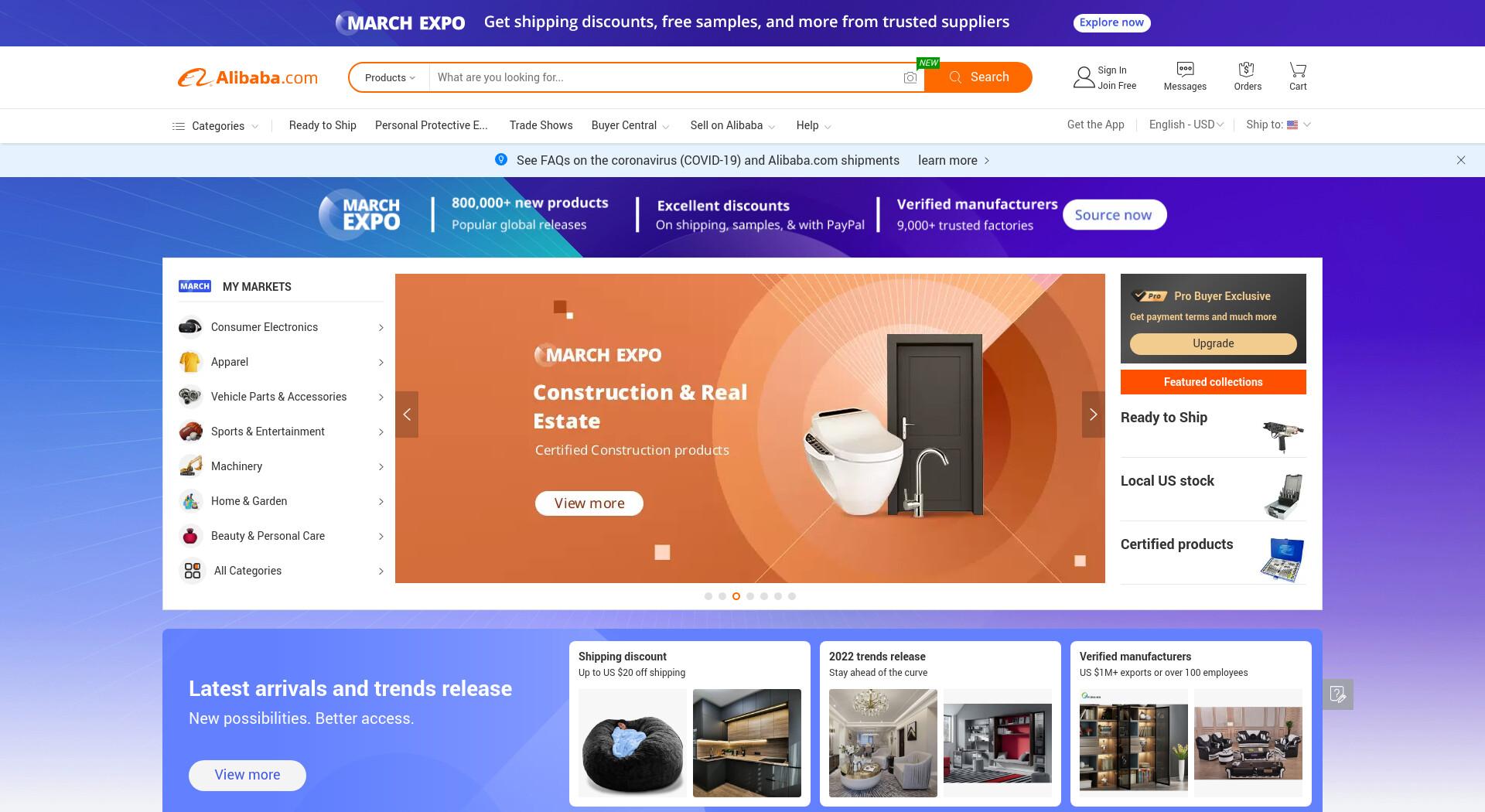The height and width of the screenshot is (812, 1485).
Task: Click the Sign In person icon
Action: pyautogui.click(x=1084, y=77)
